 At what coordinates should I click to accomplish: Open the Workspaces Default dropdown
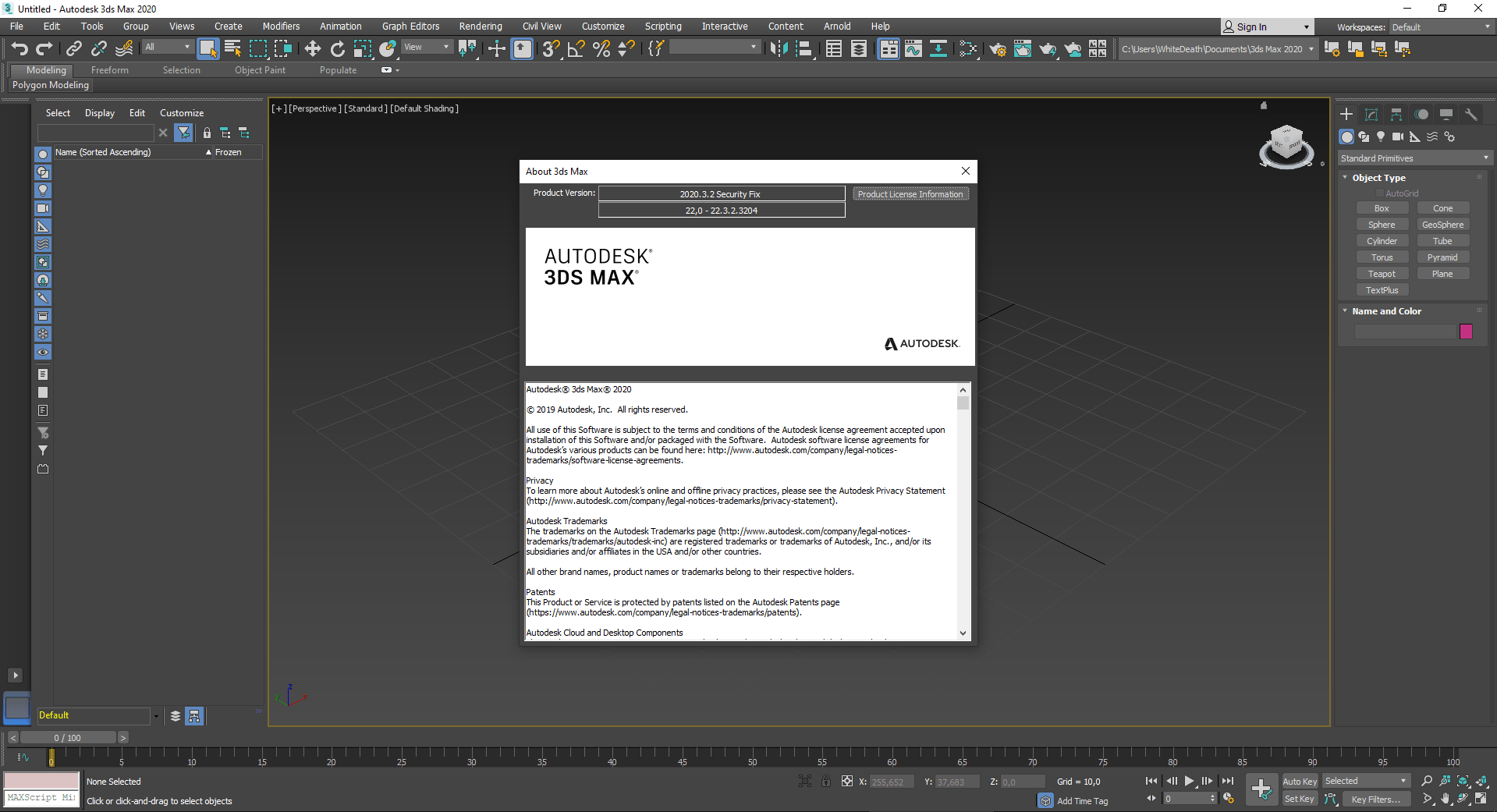(x=1441, y=27)
